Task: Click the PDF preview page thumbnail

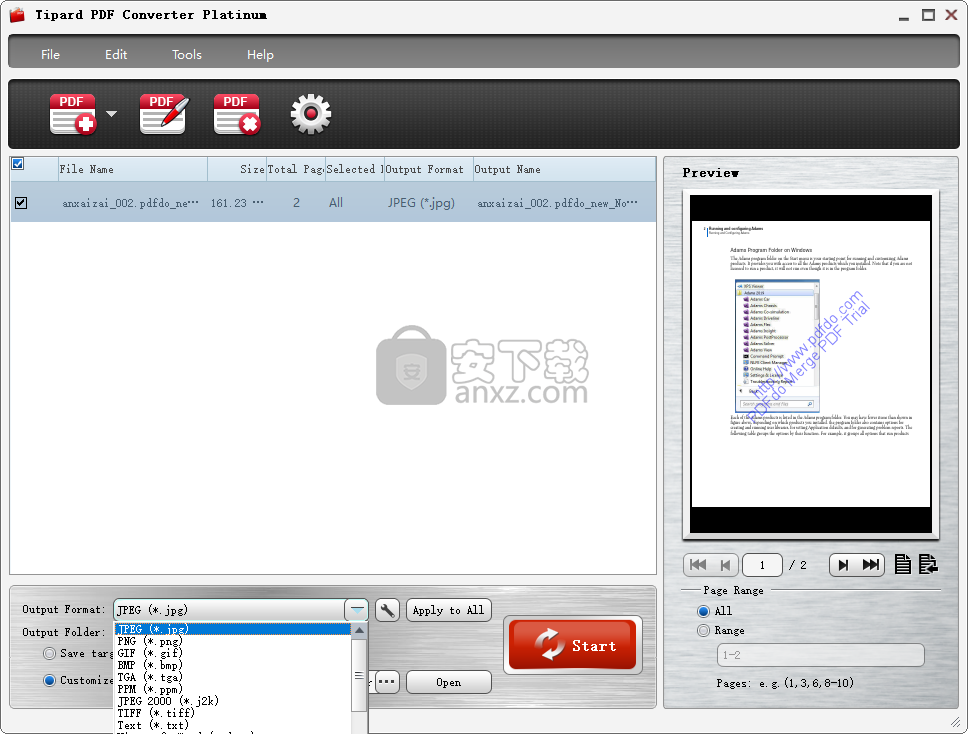Action: point(811,364)
